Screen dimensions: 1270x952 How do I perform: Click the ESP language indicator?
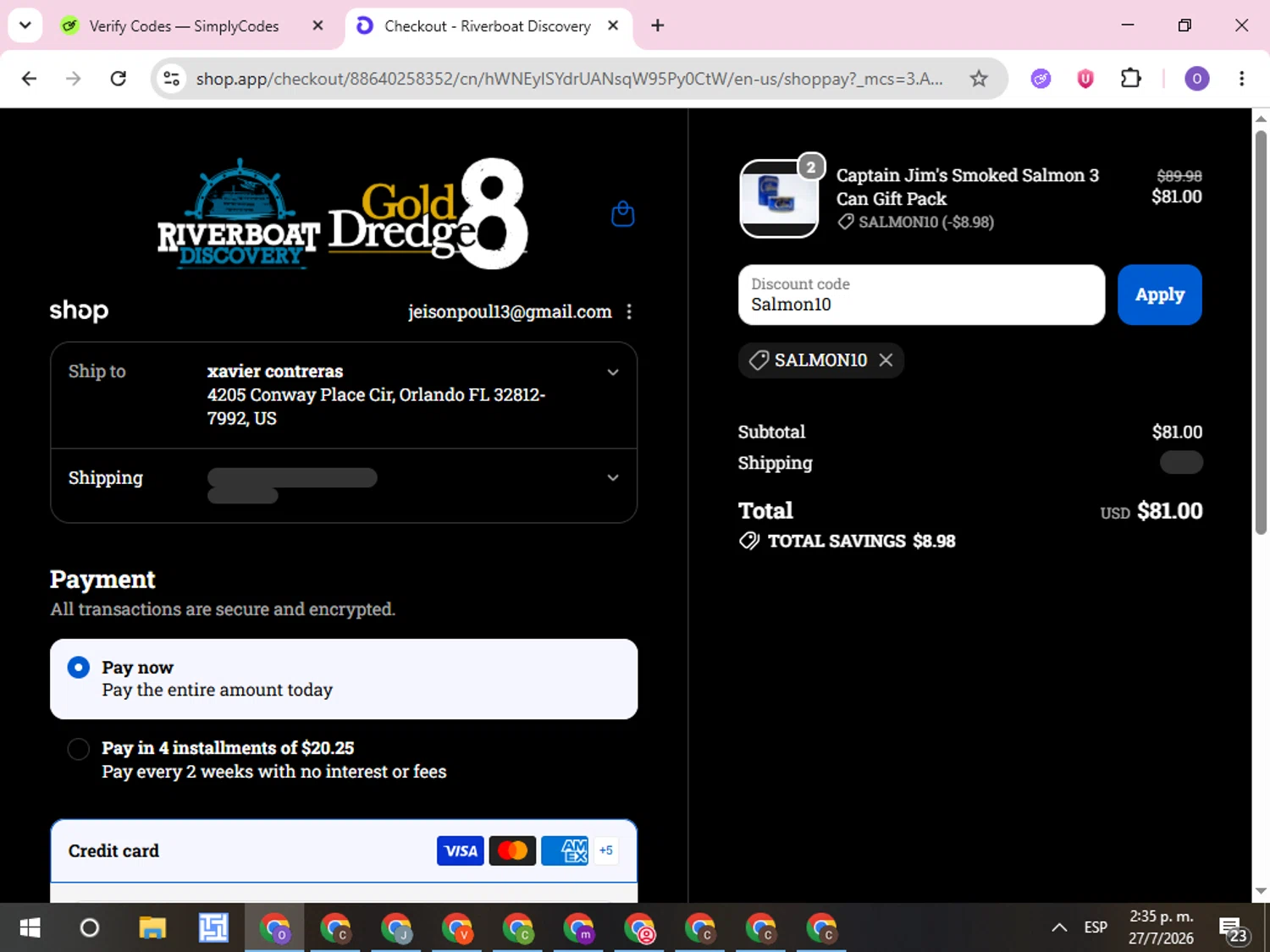tap(1096, 928)
